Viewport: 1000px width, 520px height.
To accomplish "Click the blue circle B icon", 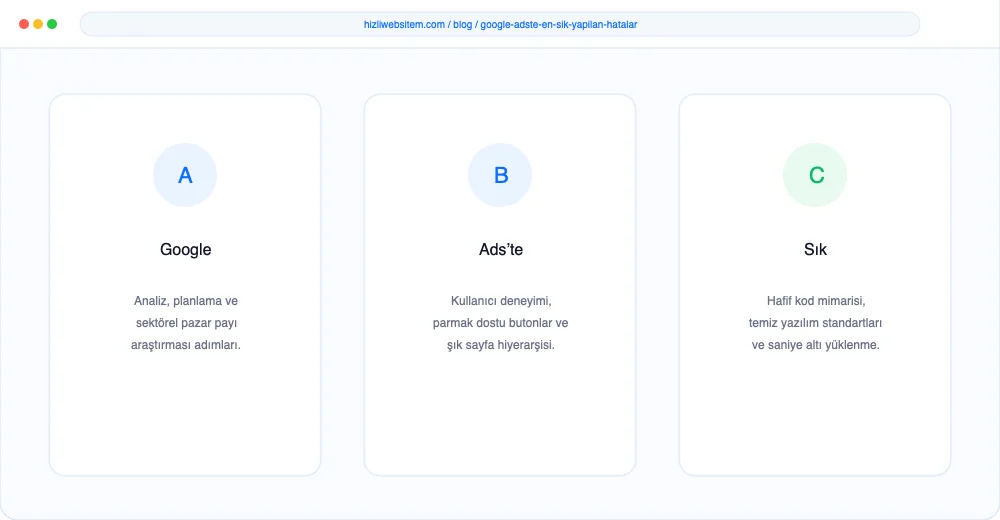I will (500, 175).
